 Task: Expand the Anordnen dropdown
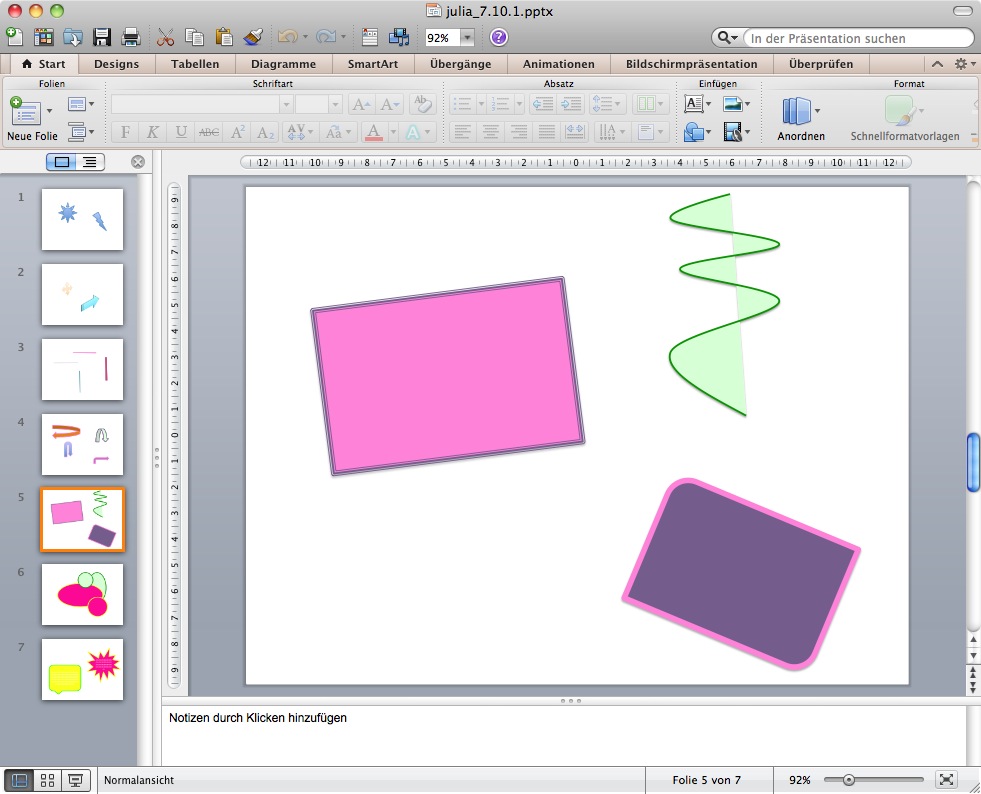point(817,110)
